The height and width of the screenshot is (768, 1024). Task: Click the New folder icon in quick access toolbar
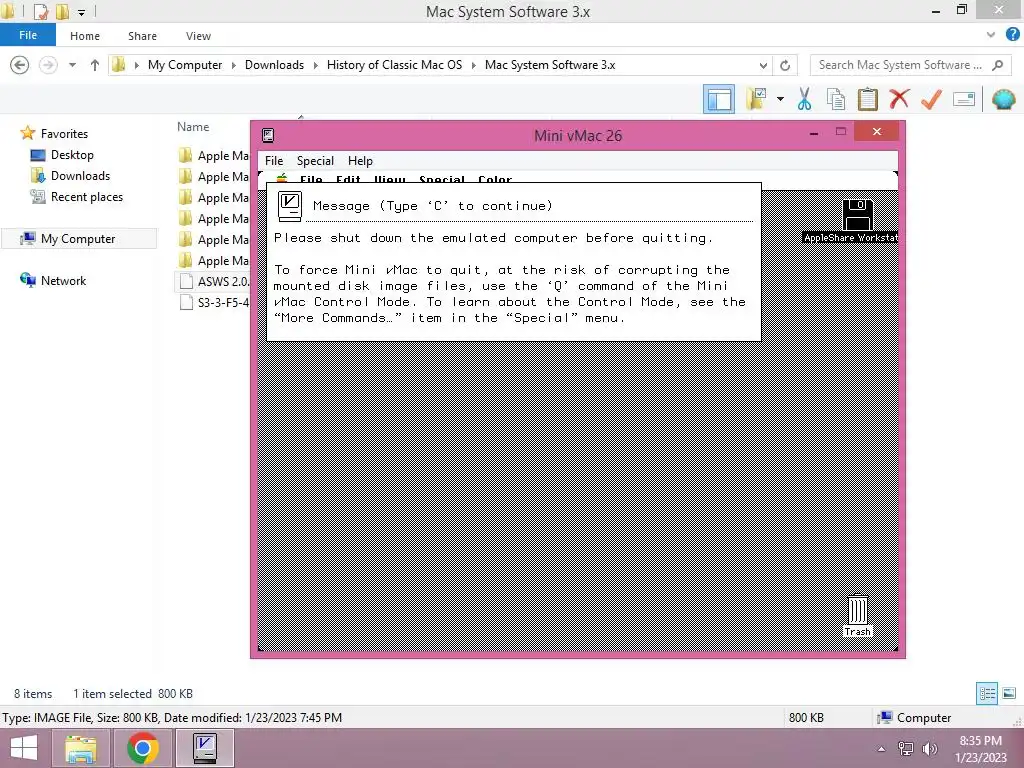62,12
